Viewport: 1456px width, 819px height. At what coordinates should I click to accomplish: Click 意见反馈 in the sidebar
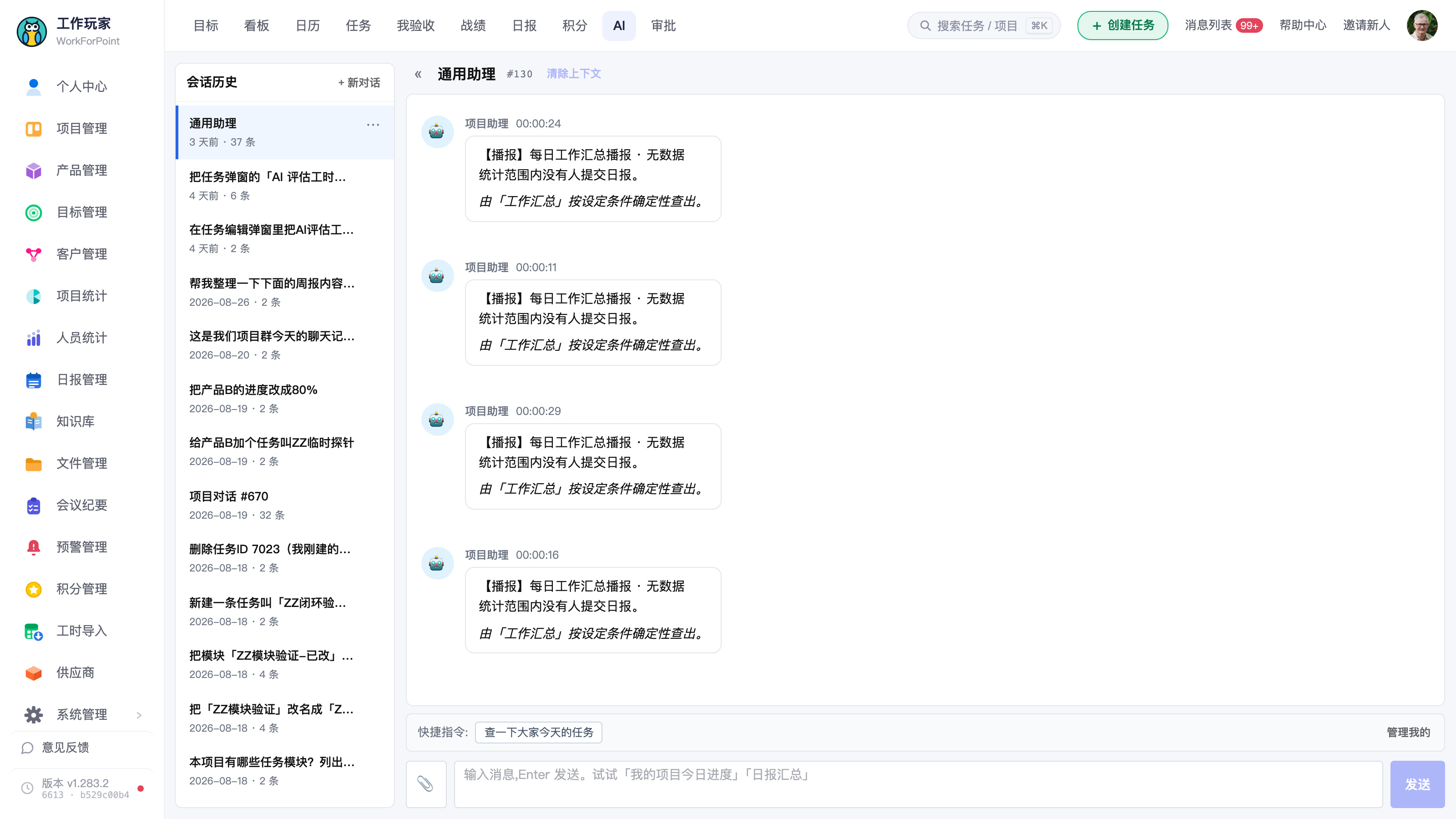(65, 747)
